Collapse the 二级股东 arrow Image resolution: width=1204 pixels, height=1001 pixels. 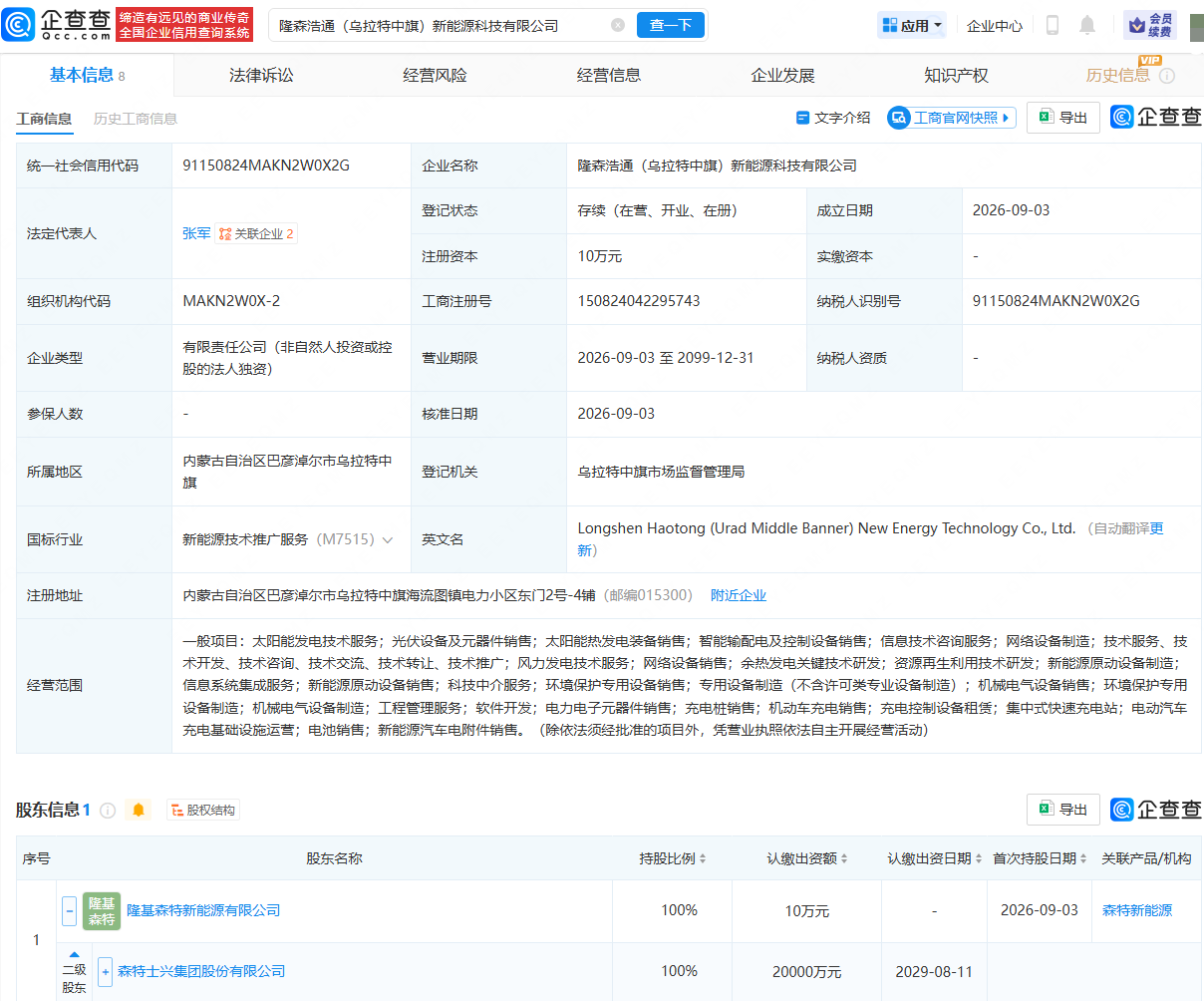74,955
